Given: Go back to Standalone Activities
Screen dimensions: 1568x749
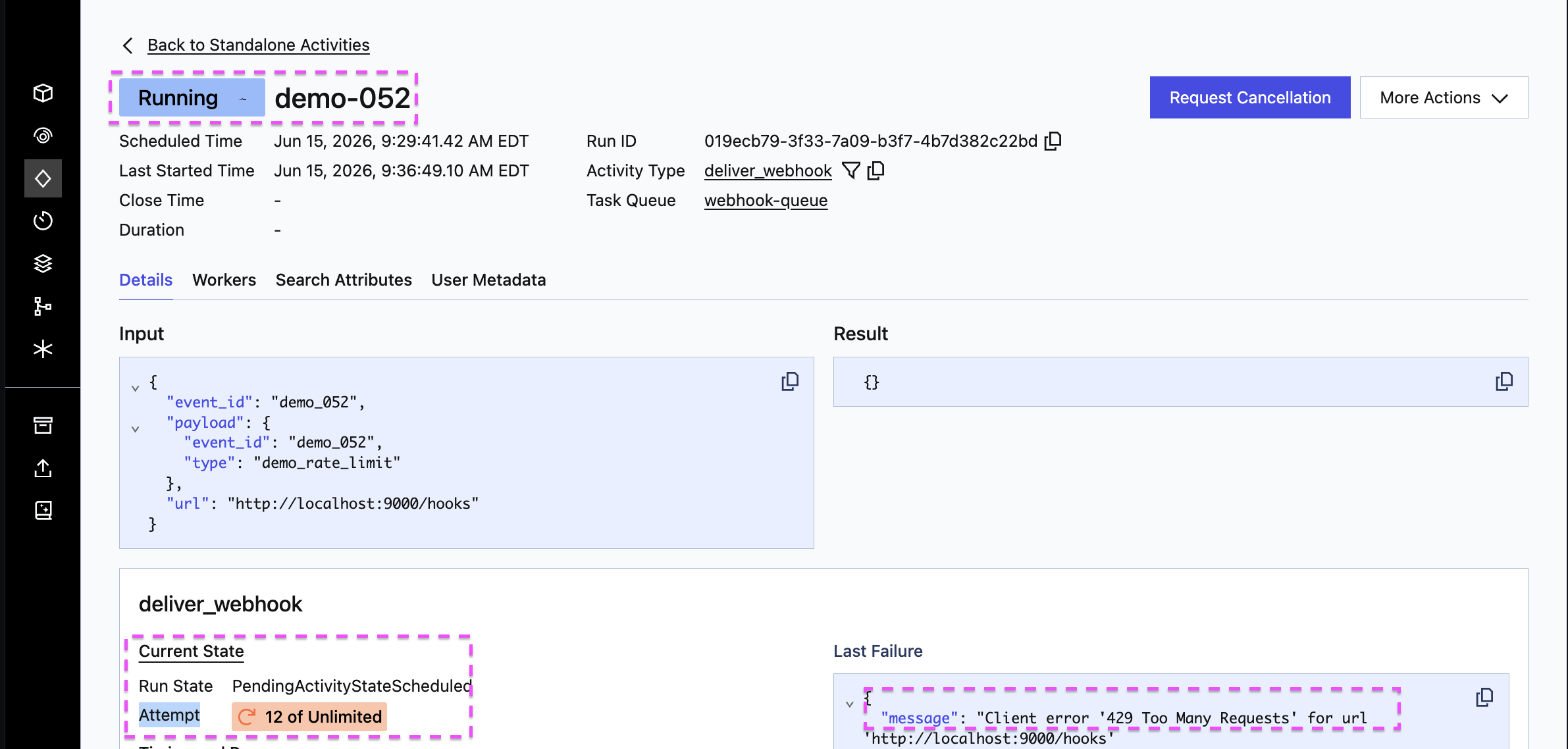Looking at the screenshot, I should point(258,45).
